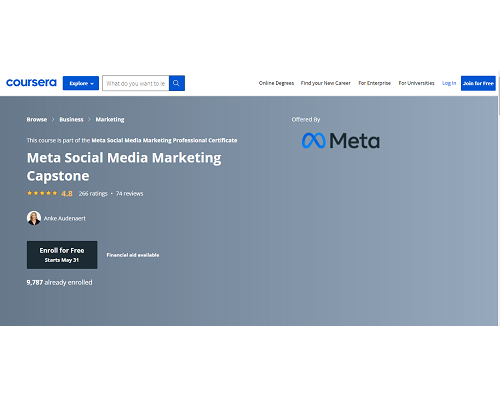The image size is (500, 400).
Task: Click the 266 ratings text
Action: pos(93,193)
